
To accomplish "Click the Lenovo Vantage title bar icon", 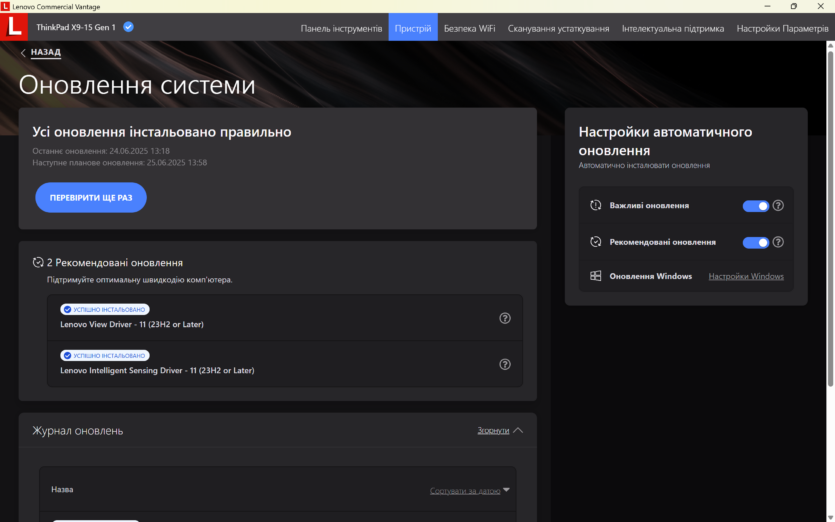I will 5,6.
